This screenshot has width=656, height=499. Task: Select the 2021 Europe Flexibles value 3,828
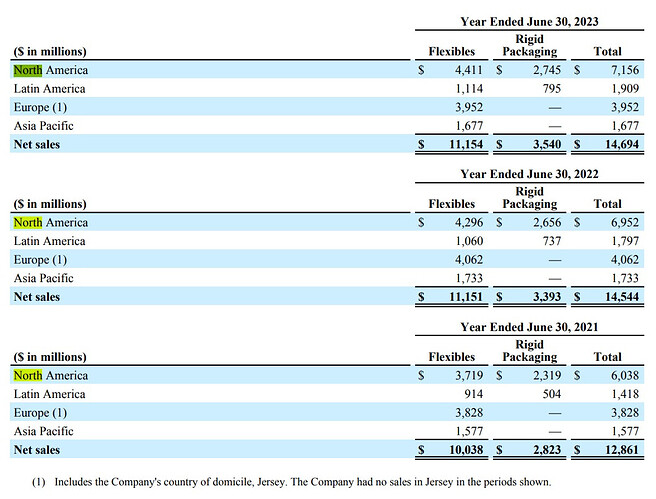click(x=469, y=413)
